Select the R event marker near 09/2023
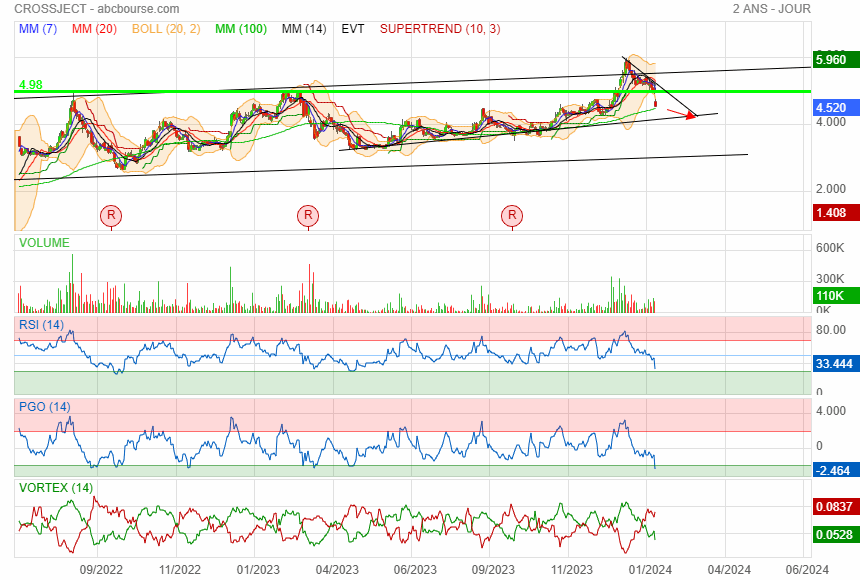 pos(512,215)
